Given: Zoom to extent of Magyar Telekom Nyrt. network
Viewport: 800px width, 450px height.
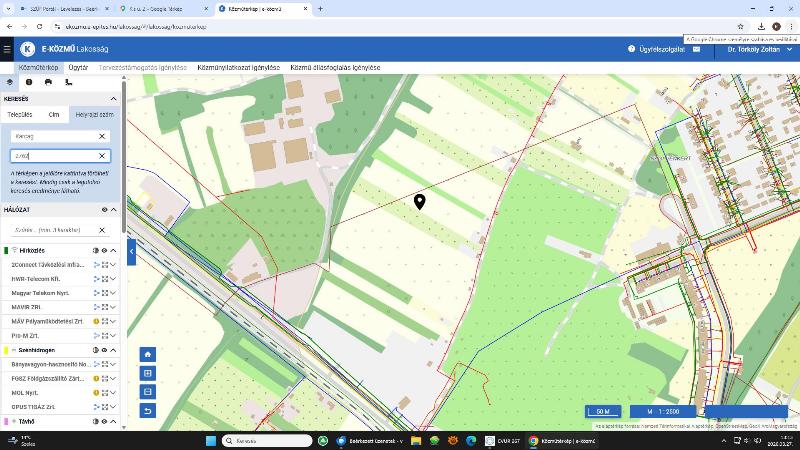Looking at the screenshot, I should 105,293.
